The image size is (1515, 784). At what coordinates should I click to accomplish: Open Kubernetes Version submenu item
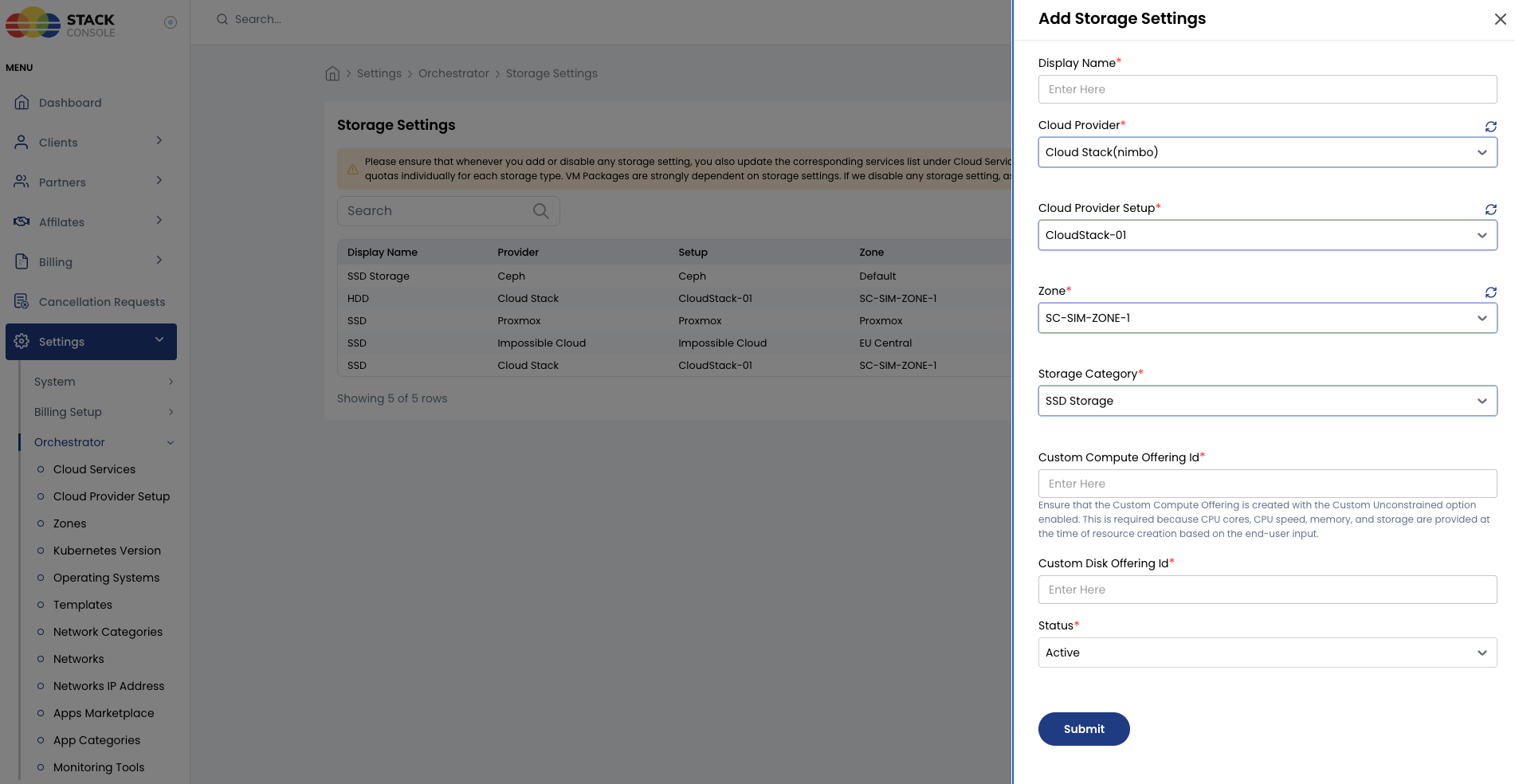click(107, 551)
